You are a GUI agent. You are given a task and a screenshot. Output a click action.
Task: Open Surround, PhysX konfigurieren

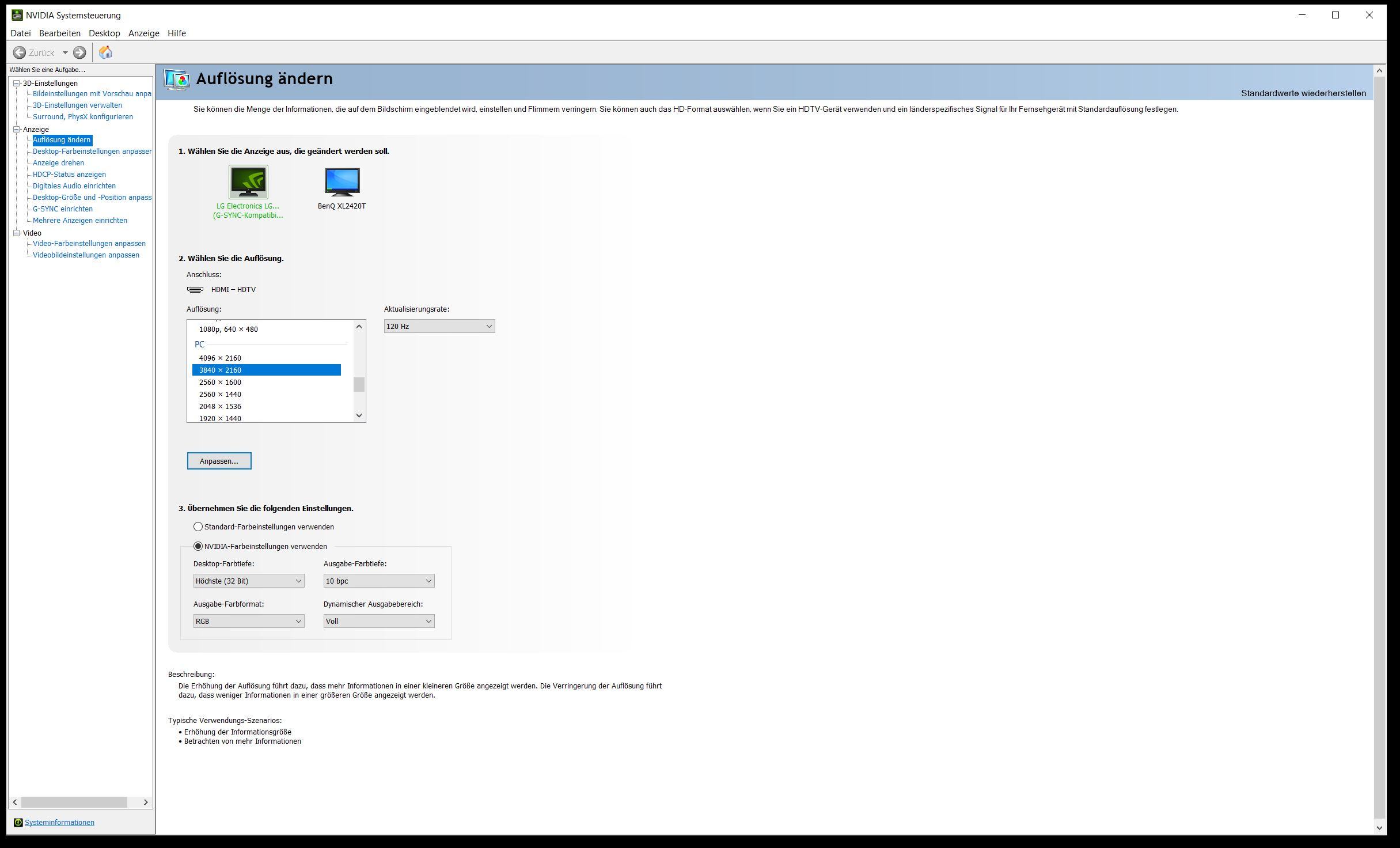[83, 116]
